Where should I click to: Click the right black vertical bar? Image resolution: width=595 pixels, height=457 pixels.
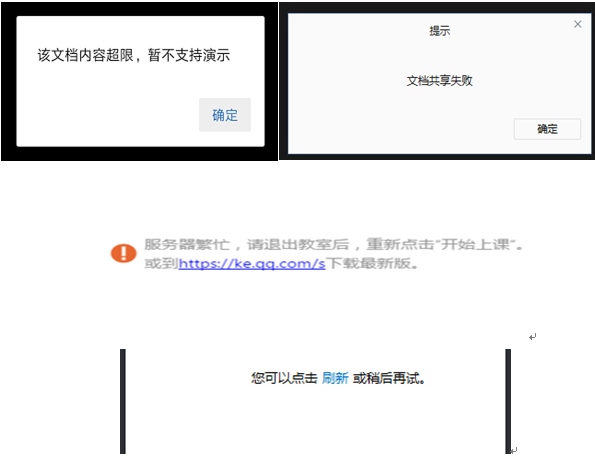pos(508,401)
